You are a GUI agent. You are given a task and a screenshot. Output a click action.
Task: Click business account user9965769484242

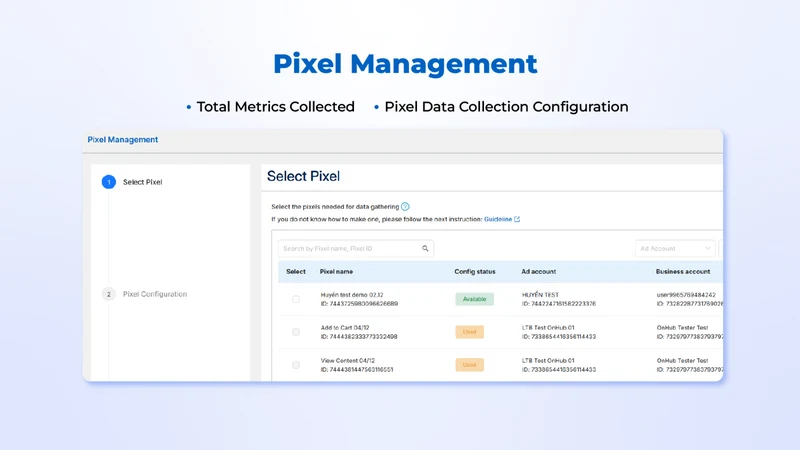tap(686, 295)
